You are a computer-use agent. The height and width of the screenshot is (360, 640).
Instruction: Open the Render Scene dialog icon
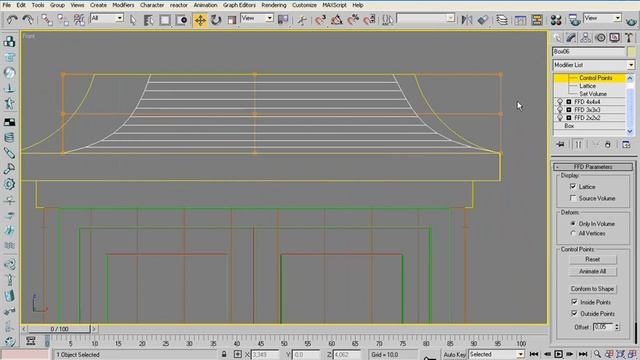(x=574, y=20)
